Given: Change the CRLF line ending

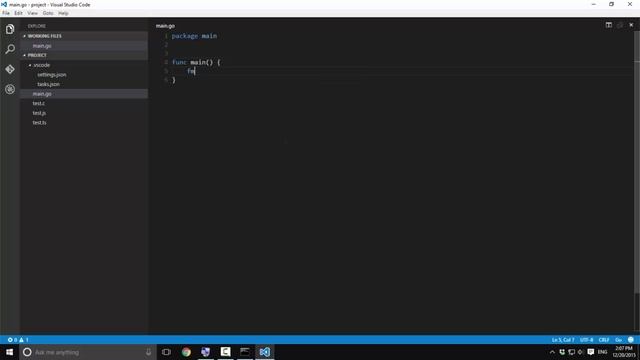Looking at the screenshot, I should (x=604, y=340).
